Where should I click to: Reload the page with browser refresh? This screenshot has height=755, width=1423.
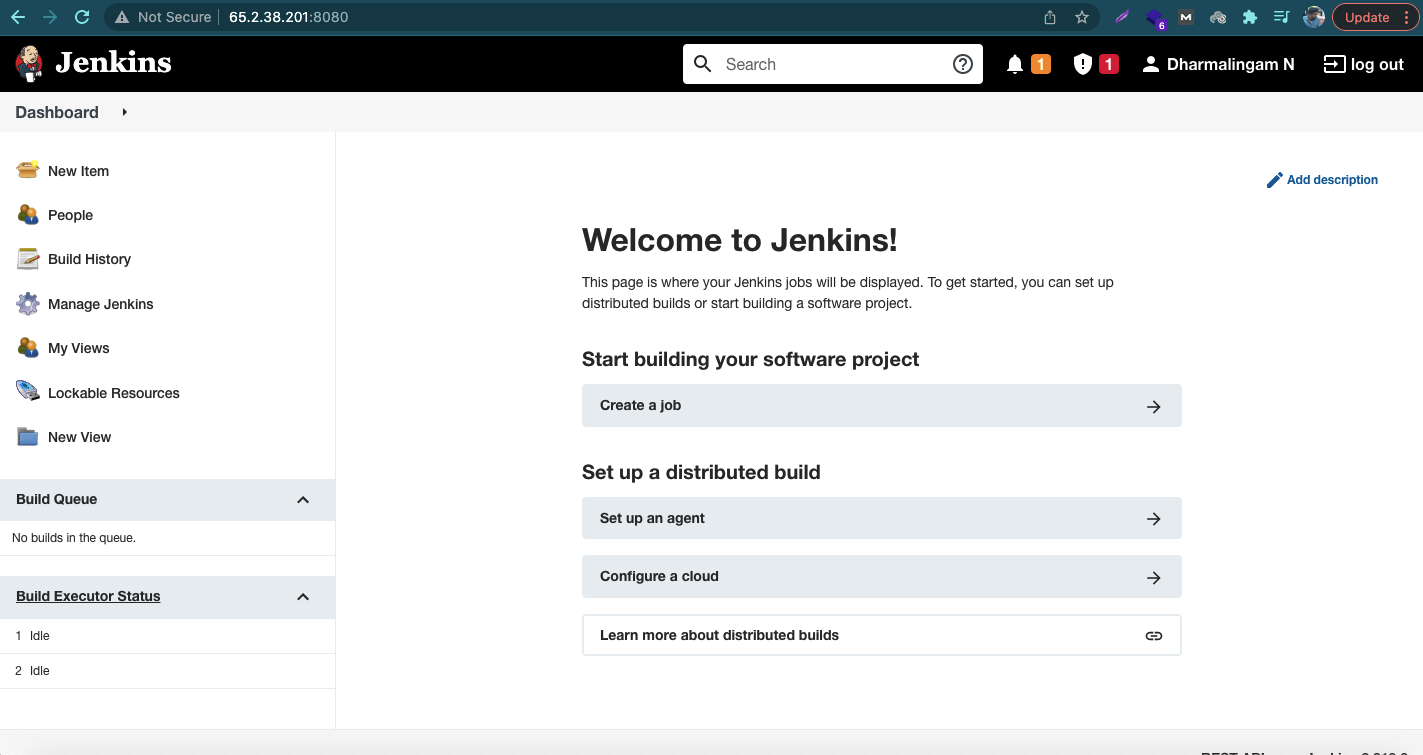pos(82,17)
